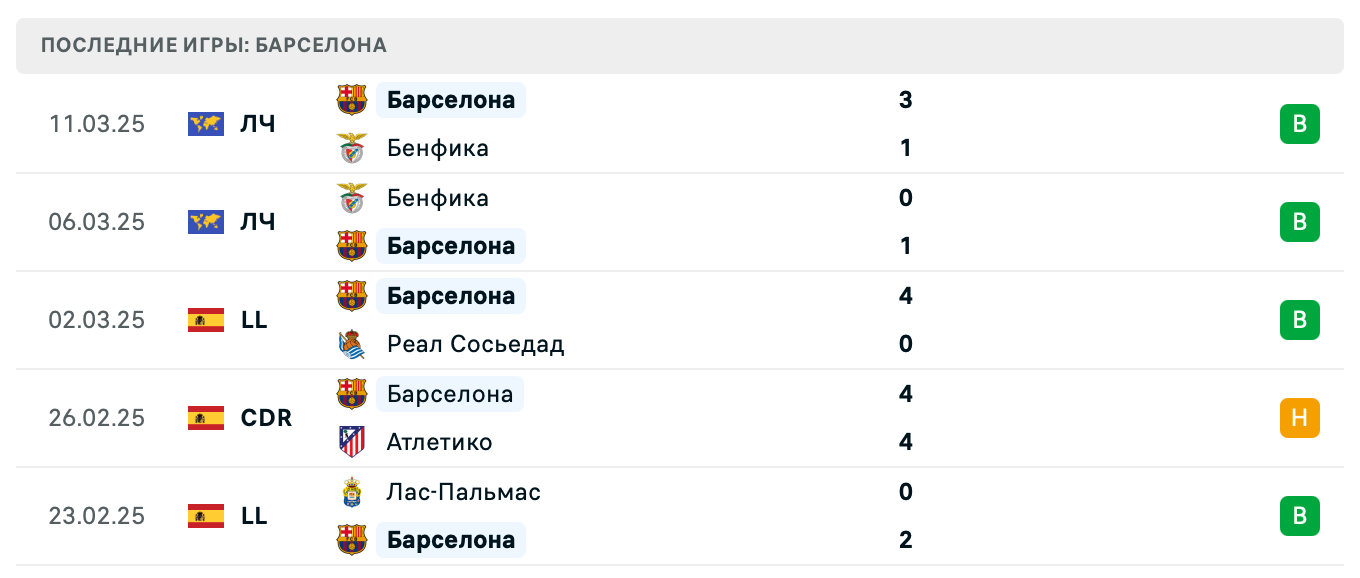Select the Champions League flag icon near 11.03.25

point(204,123)
